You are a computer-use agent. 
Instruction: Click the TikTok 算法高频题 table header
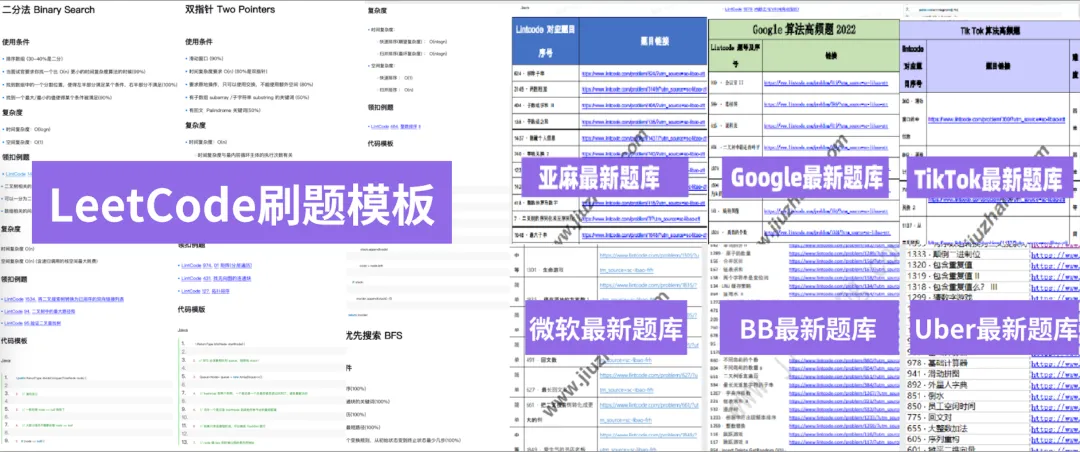coord(990,31)
